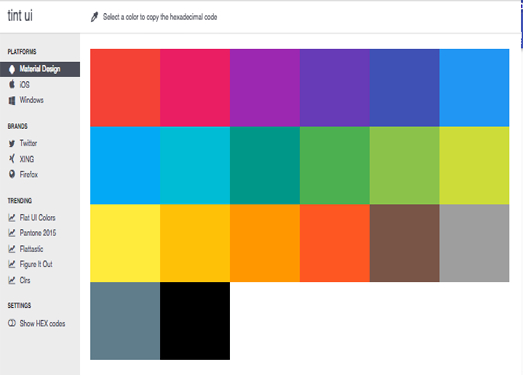Copy the deep orange color swatch

(x=335, y=243)
